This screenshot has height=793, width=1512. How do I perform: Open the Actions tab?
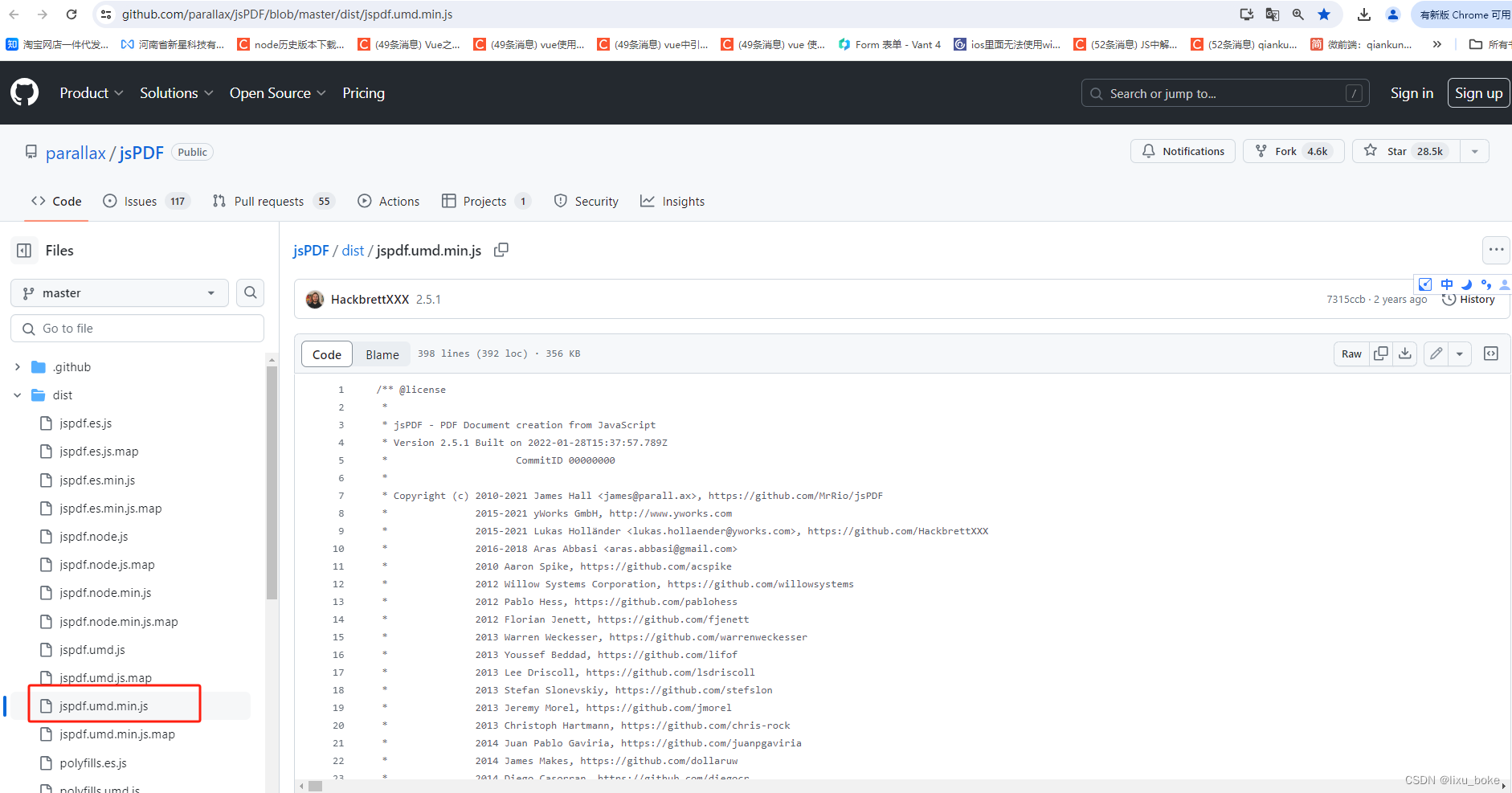click(389, 201)
